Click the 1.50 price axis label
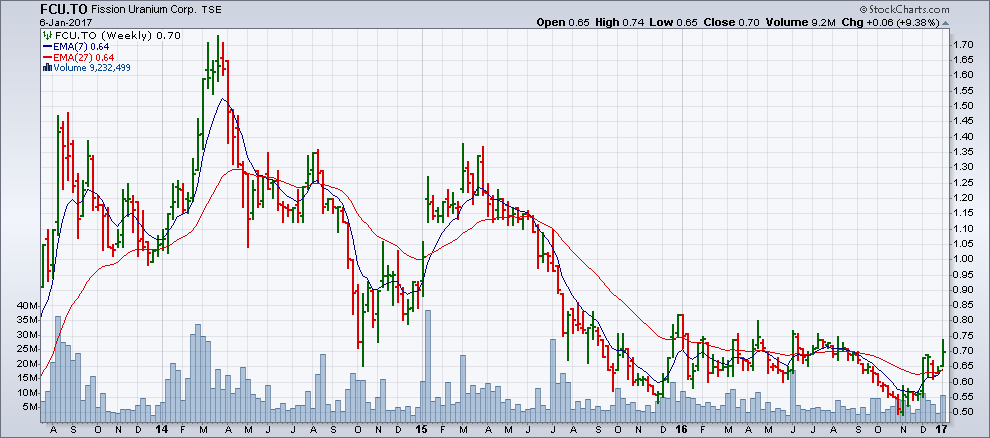Image resolution: width=990 pixels, height=438 pixels. click(963, 105)
